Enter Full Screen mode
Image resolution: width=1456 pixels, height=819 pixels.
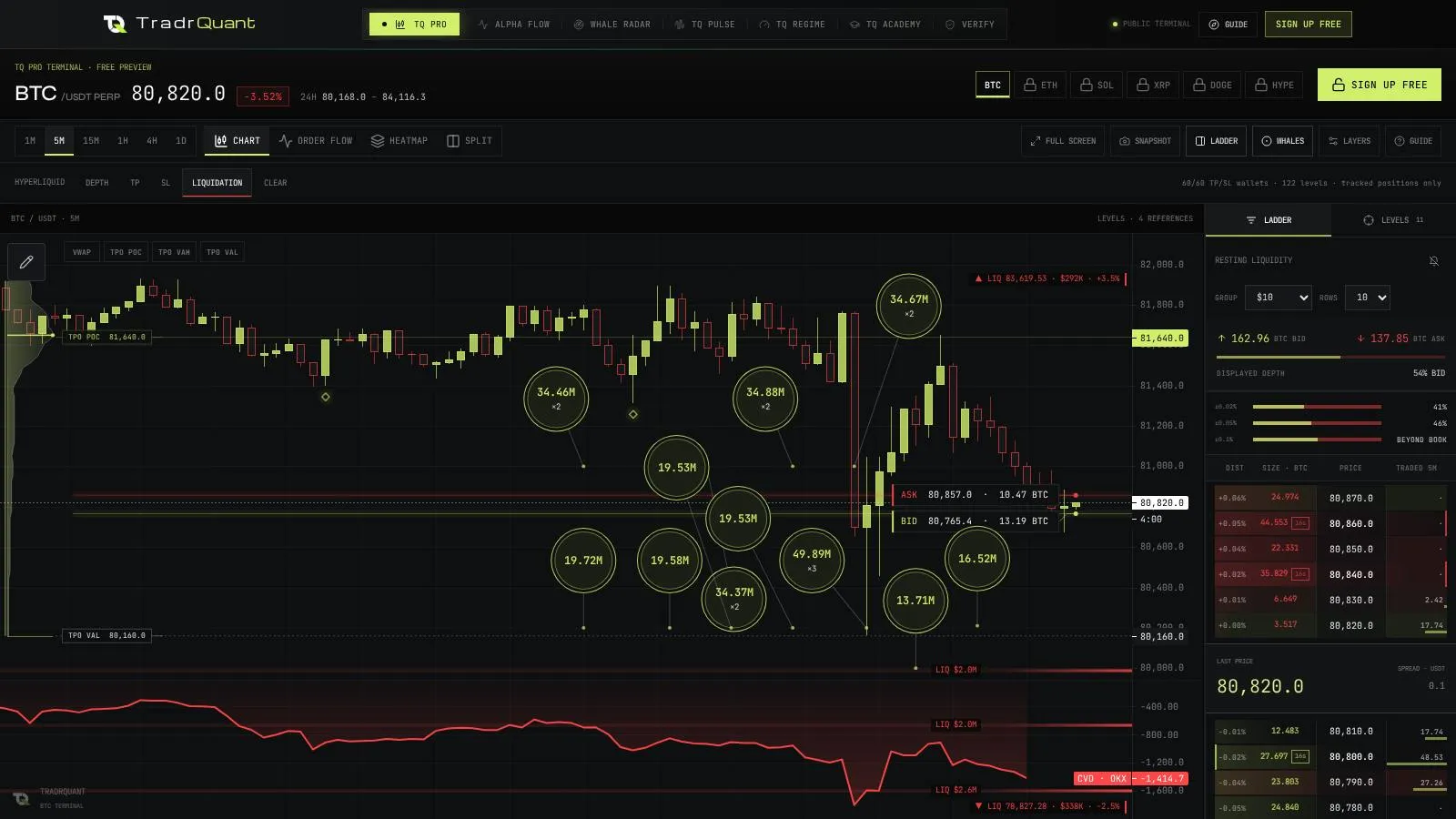click(1063, 141)
